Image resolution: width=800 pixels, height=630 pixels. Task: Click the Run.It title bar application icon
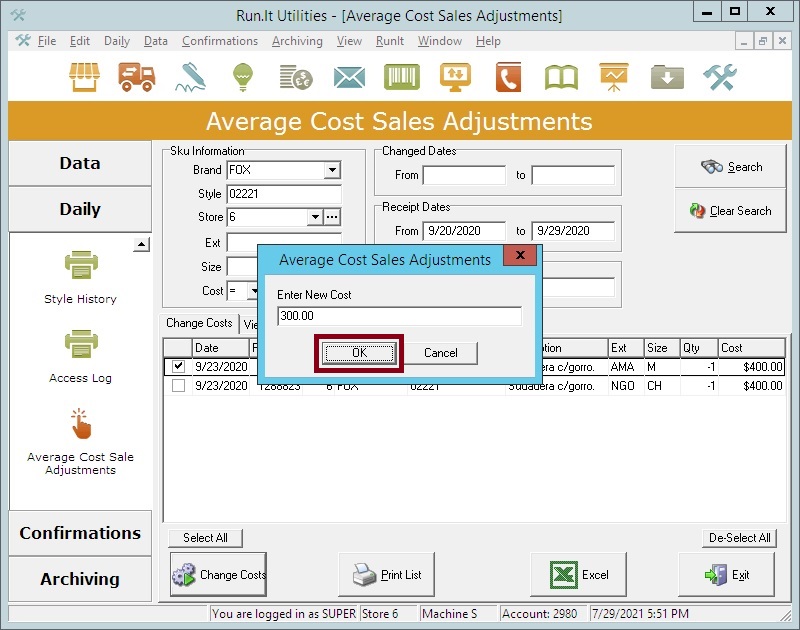pyautogui.click(x=18, y=15)
